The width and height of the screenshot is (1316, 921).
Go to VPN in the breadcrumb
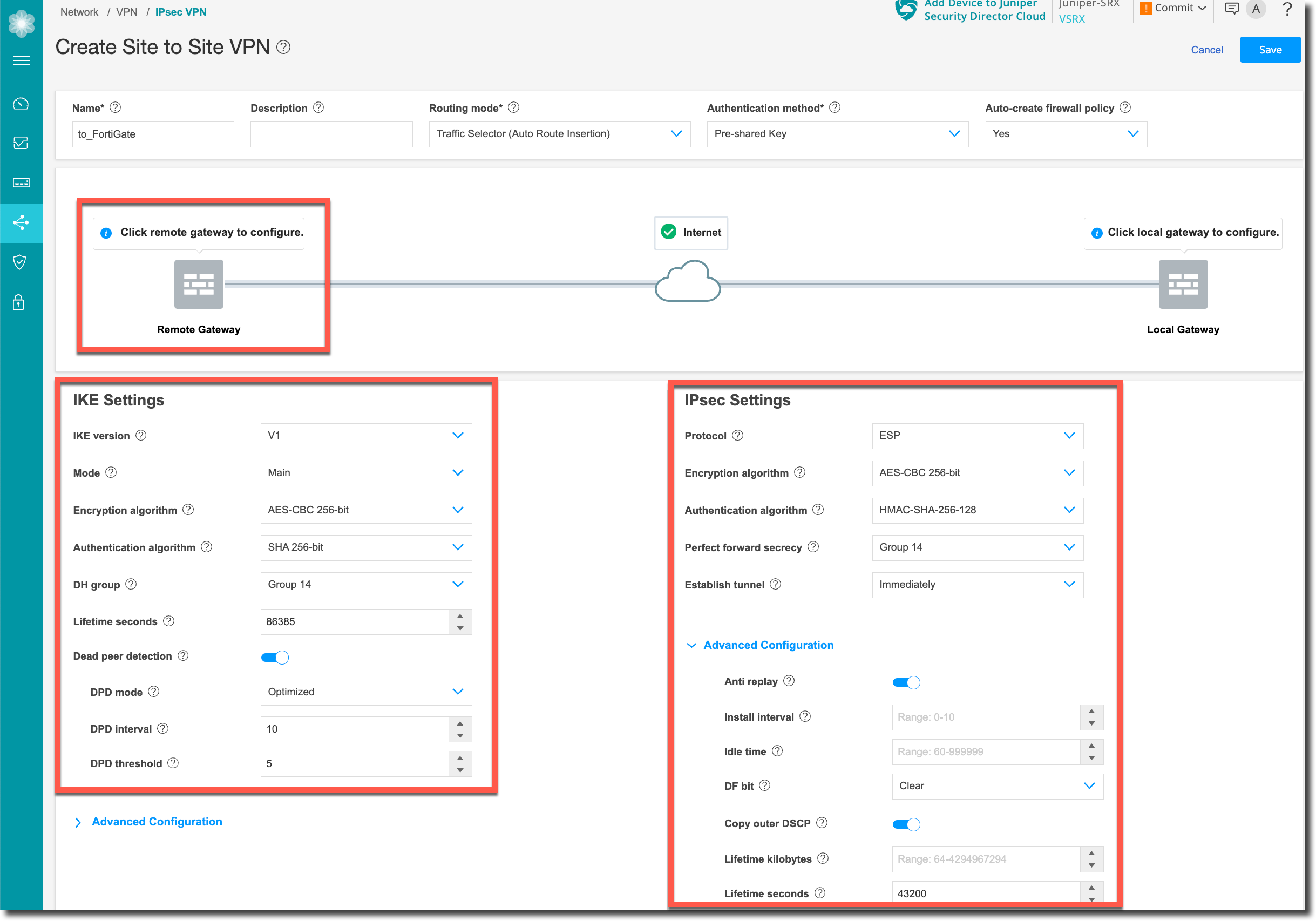click(x=127, y=12)
